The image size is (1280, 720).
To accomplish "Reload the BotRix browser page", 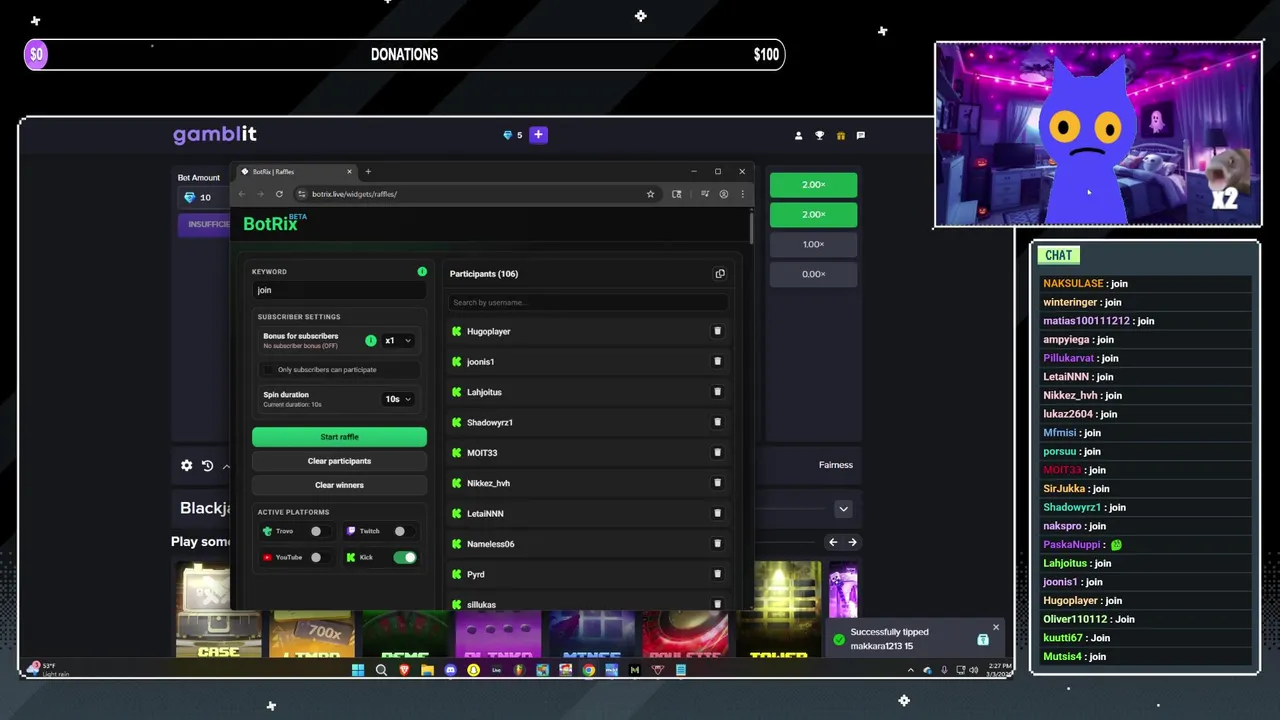I will click(x=279, y=194).
